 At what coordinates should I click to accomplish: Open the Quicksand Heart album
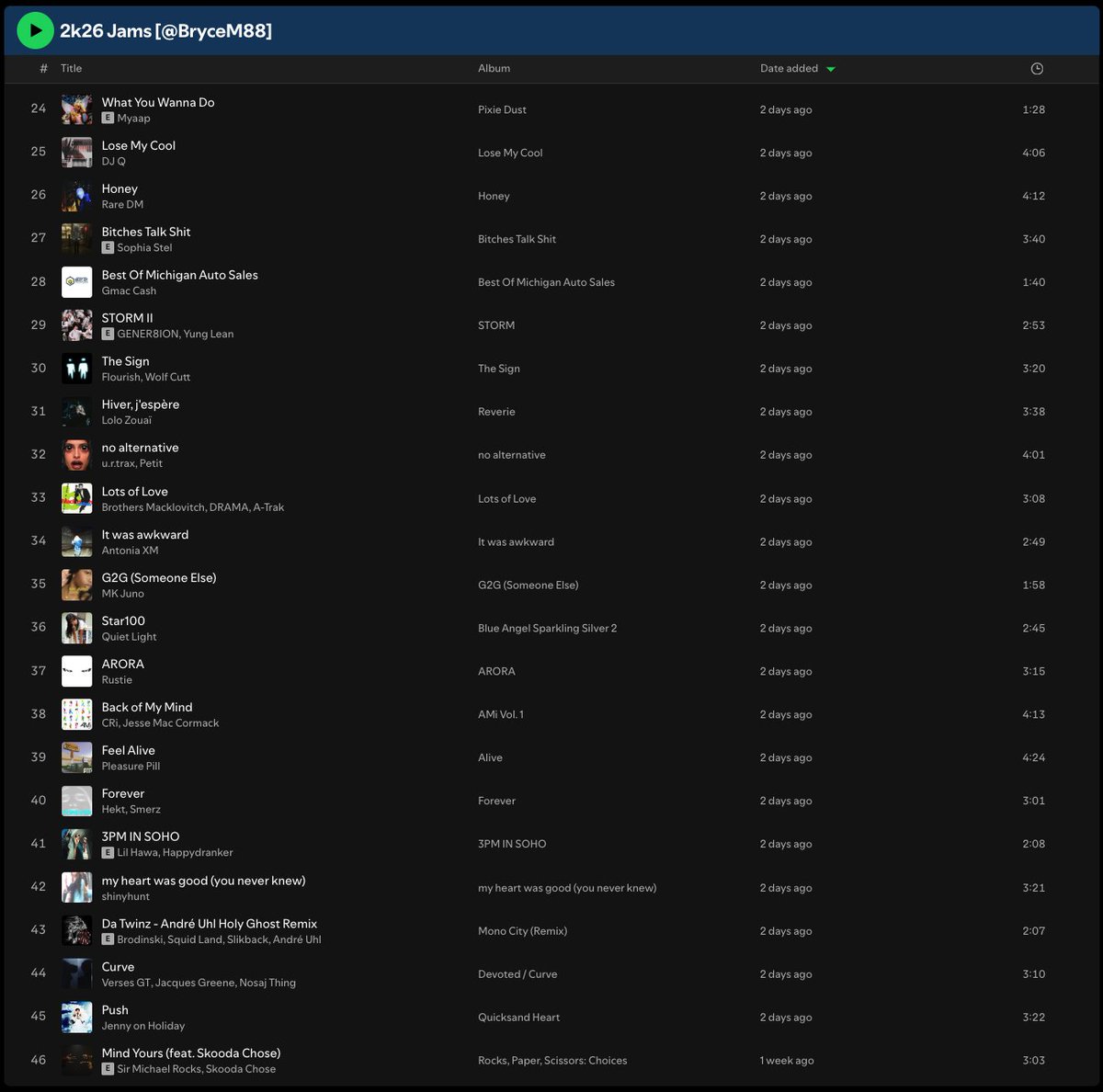(x=518, y=1018)
